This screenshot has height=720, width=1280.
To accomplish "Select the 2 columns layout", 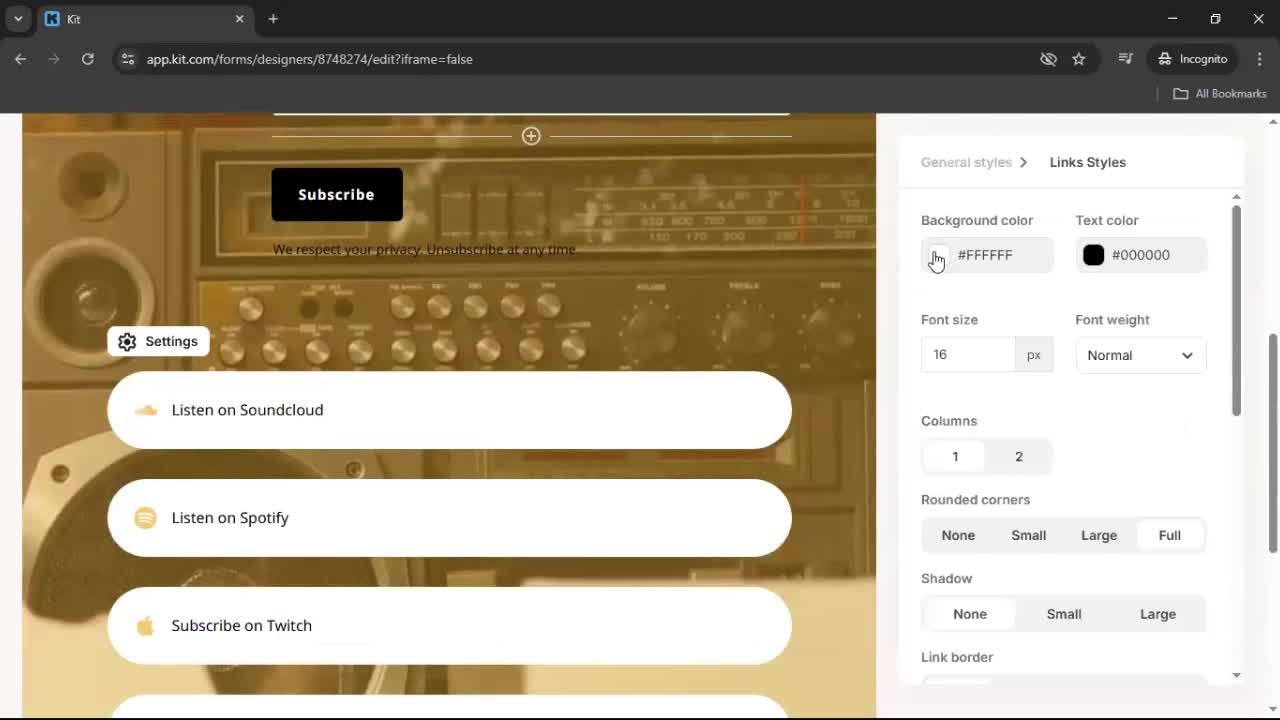I will [1018, 456].
